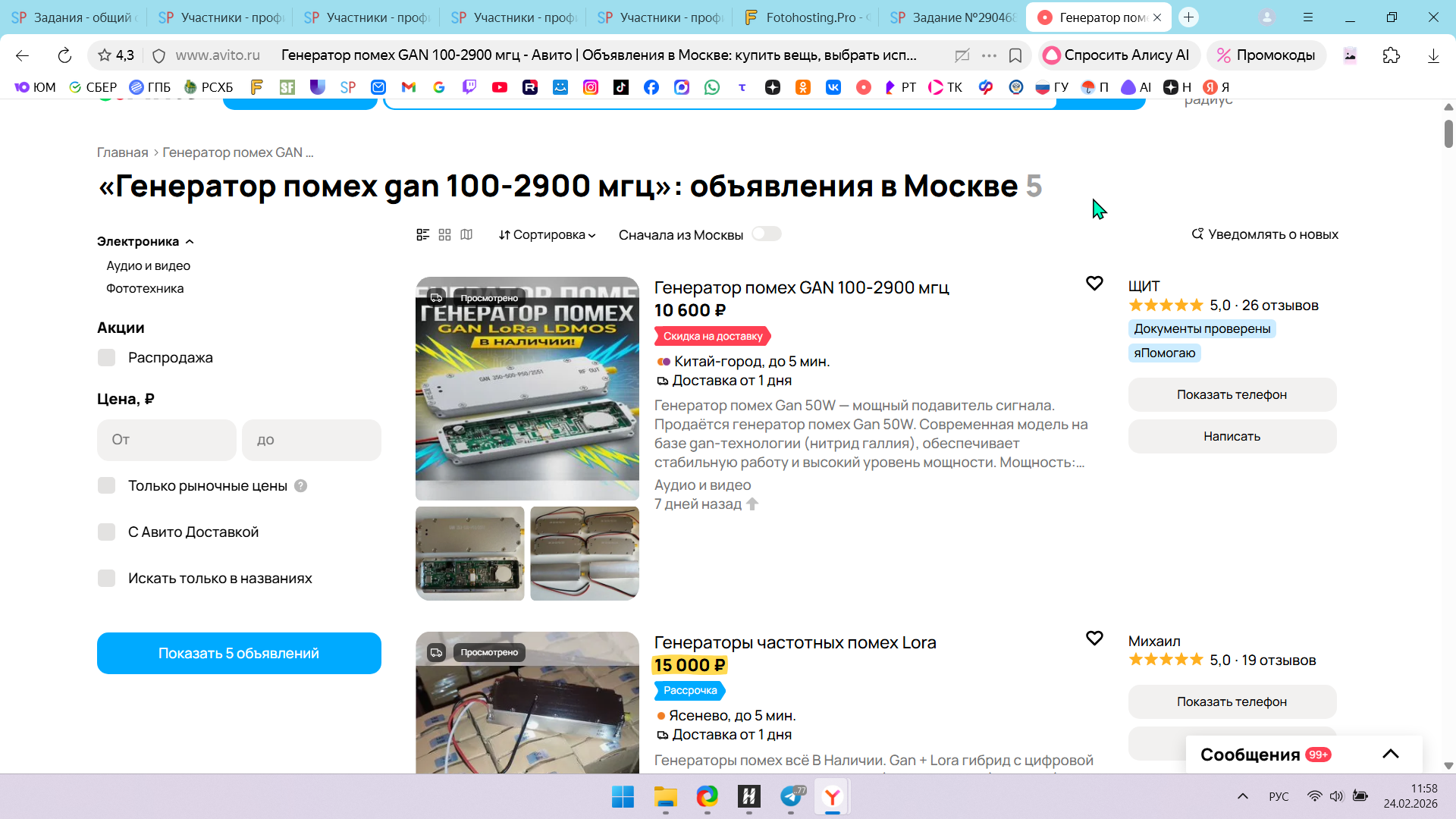Expand the 'Сообщения' chat panel
This screenshot has height=819, width=1456.
[1390, 755]
